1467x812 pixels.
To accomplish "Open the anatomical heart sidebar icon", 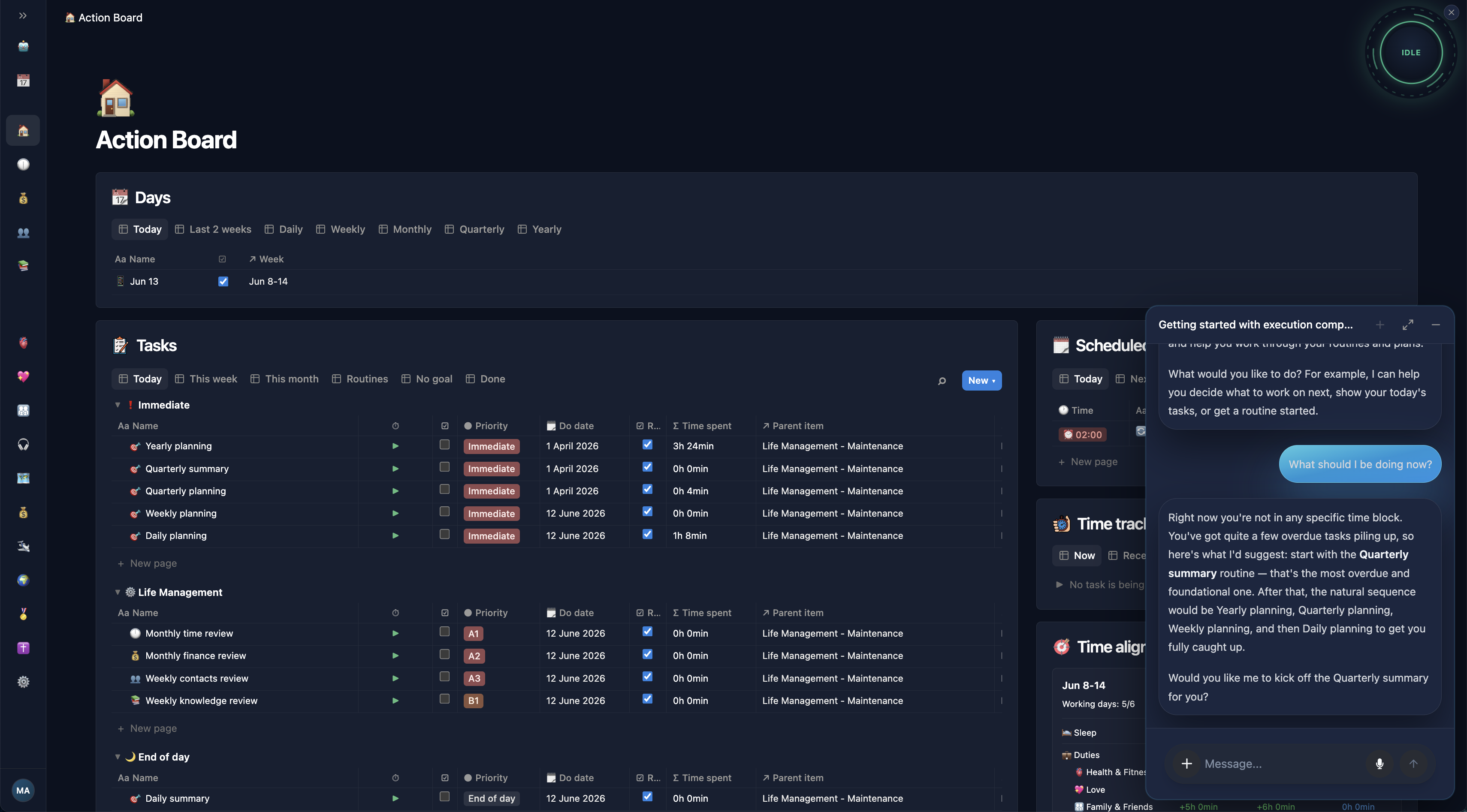I will click(x=23, y=343).
